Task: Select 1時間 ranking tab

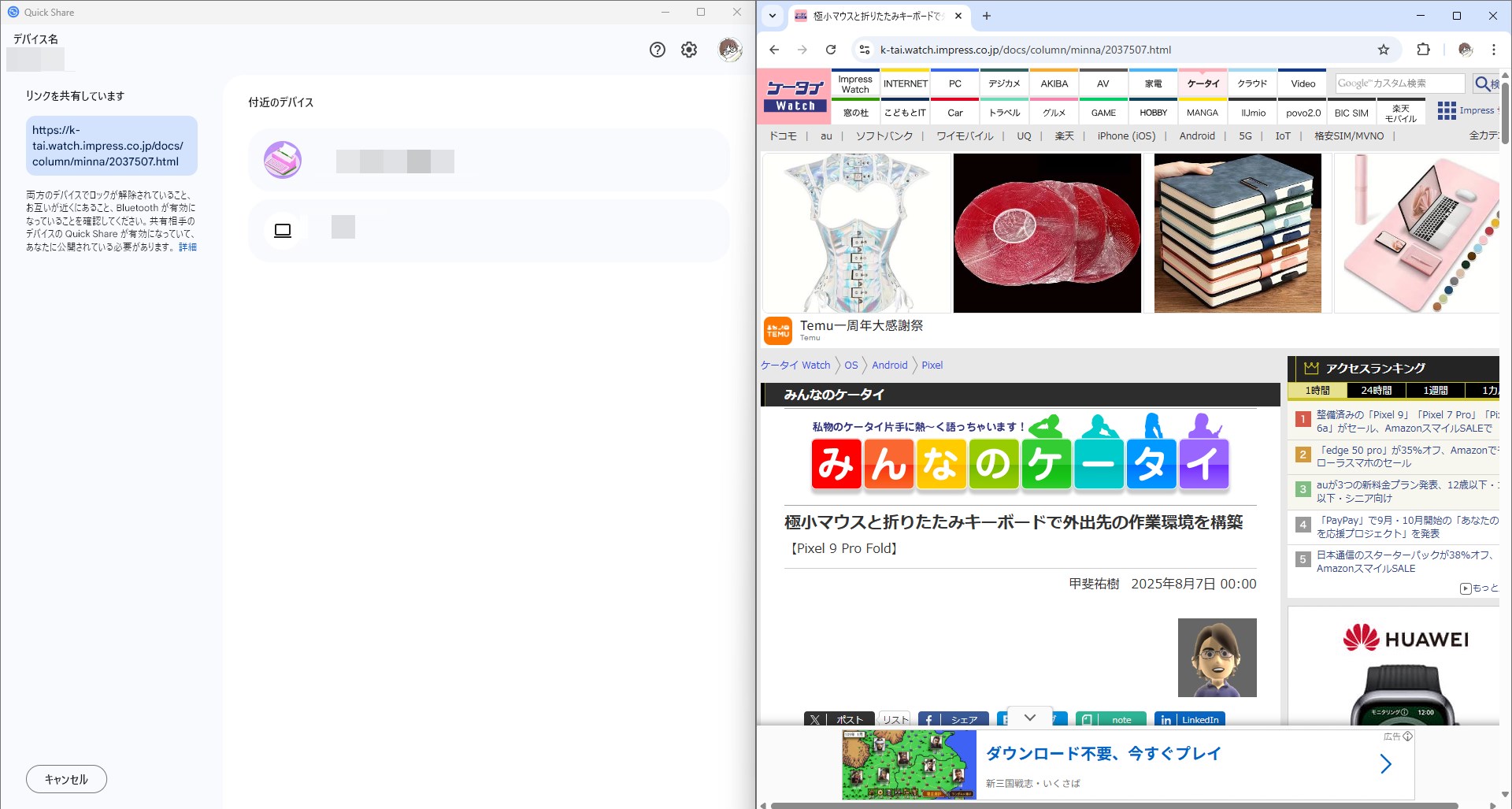Action: pos(1317,391)
